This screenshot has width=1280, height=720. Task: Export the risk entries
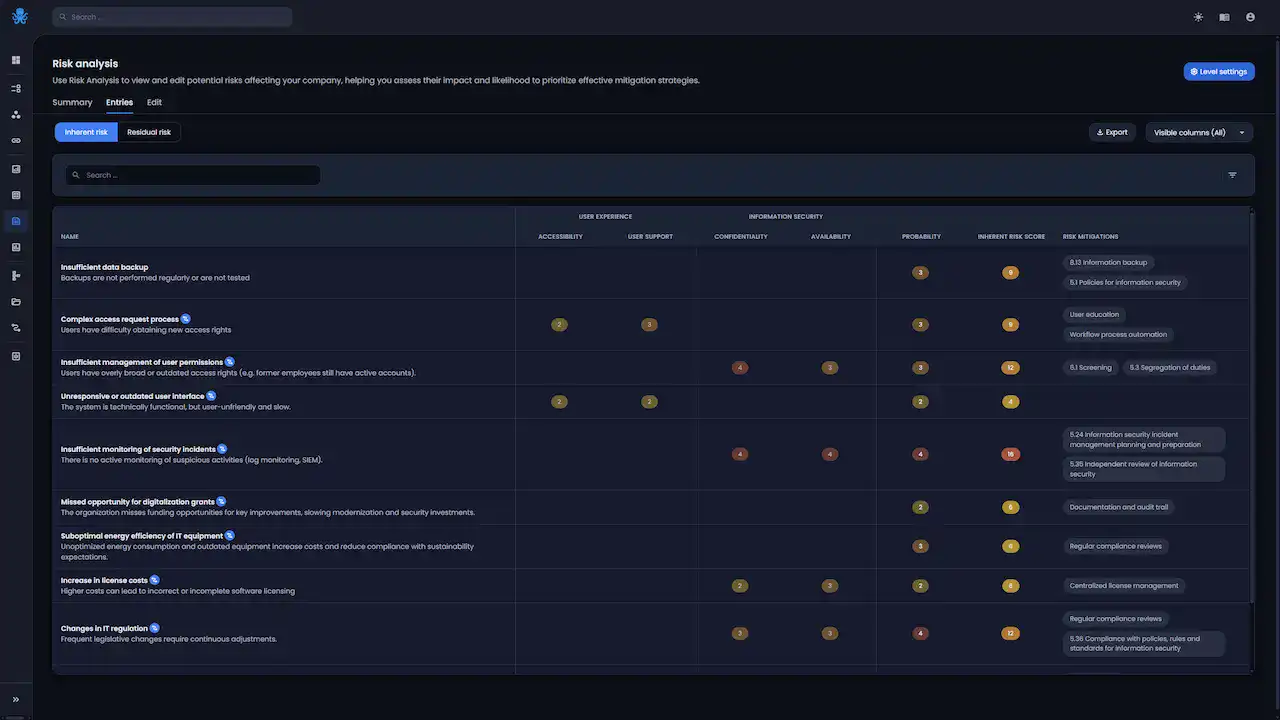click(1112, 132)
